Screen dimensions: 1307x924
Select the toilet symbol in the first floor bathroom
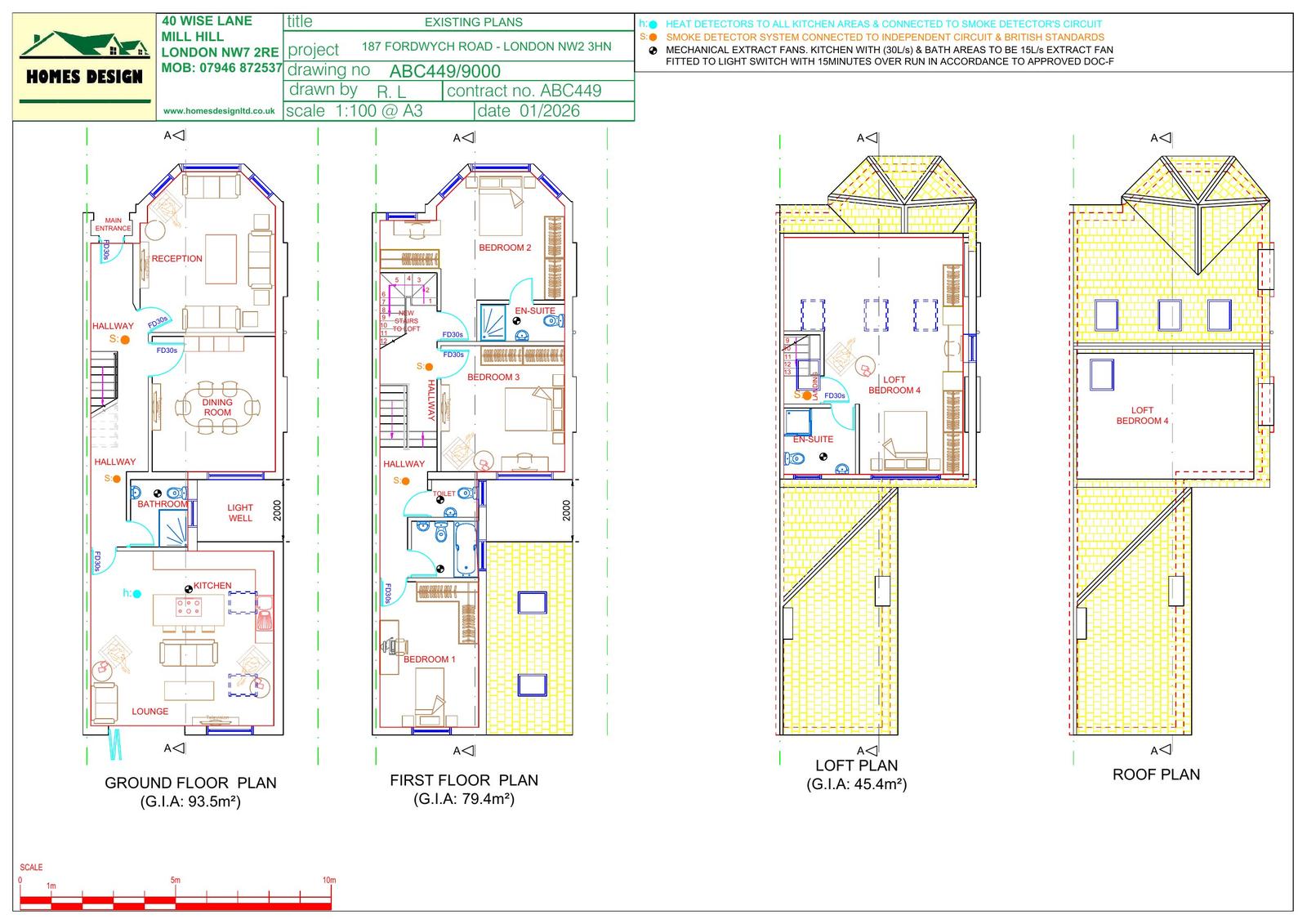pyautogui.click(x=441, y=533)
